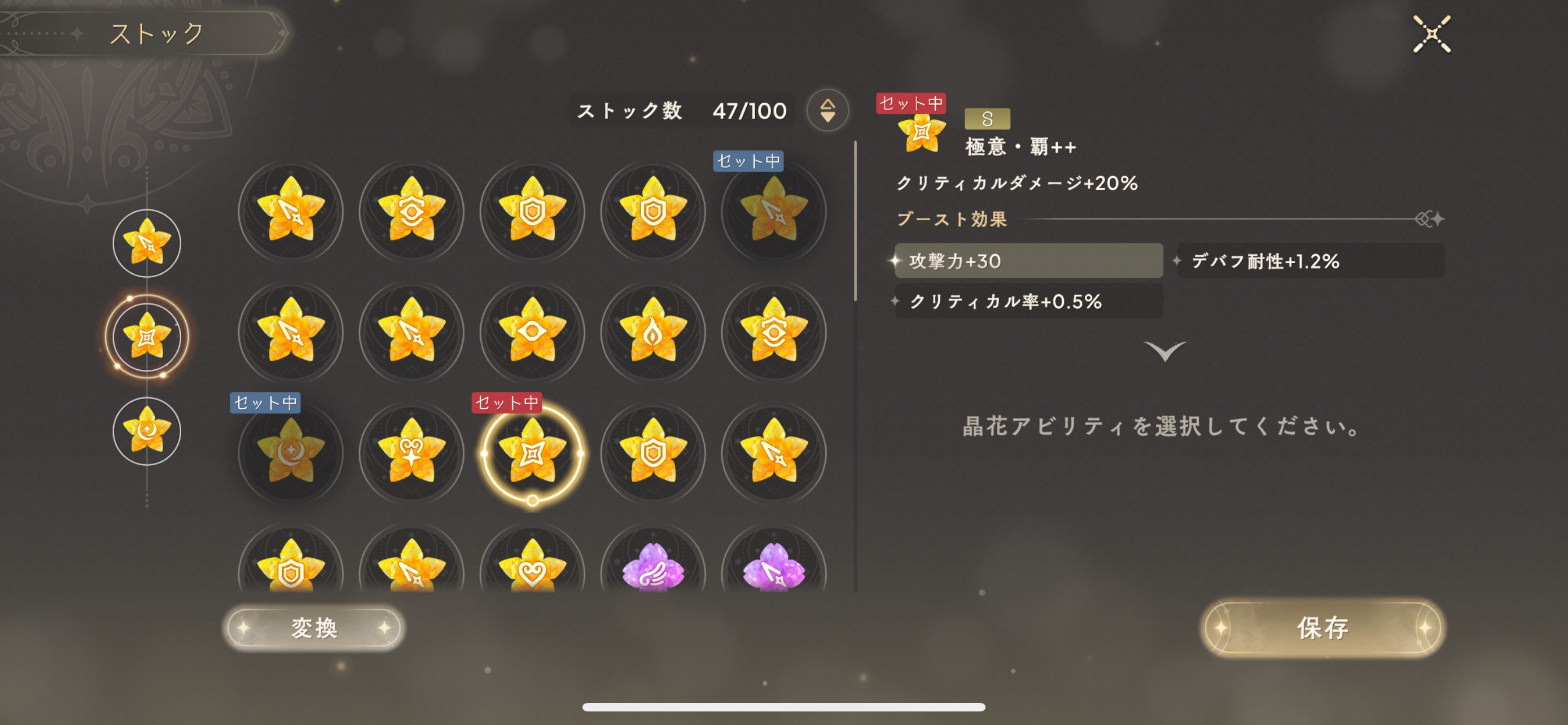Select the highlighted 極意 flower with red セット中 tag
This screenshot has width=1568, height=725.
tap(532, 453)
